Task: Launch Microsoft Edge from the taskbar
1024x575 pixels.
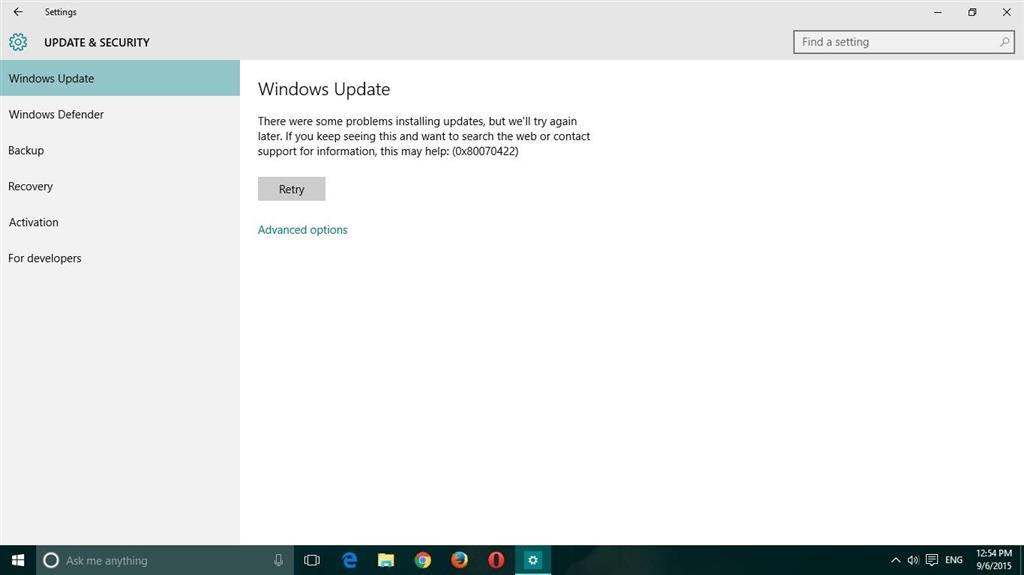Action: (349, 561)
